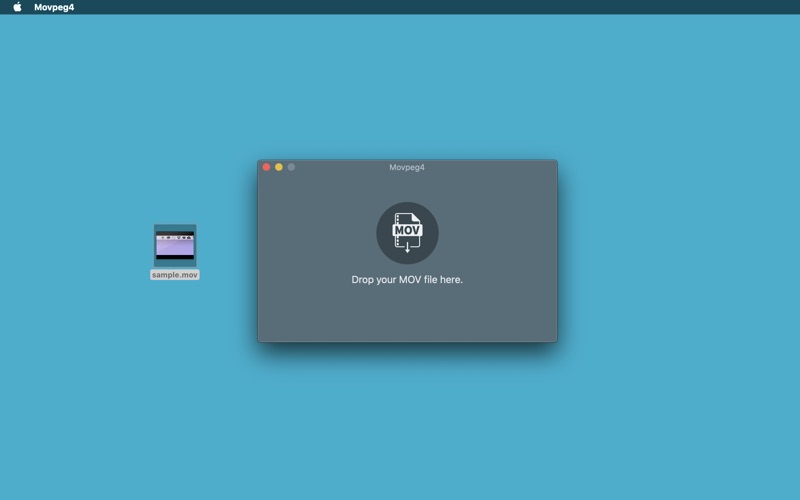
Task: Minimize the Movpeg4 window
Action: pos(279,167)
